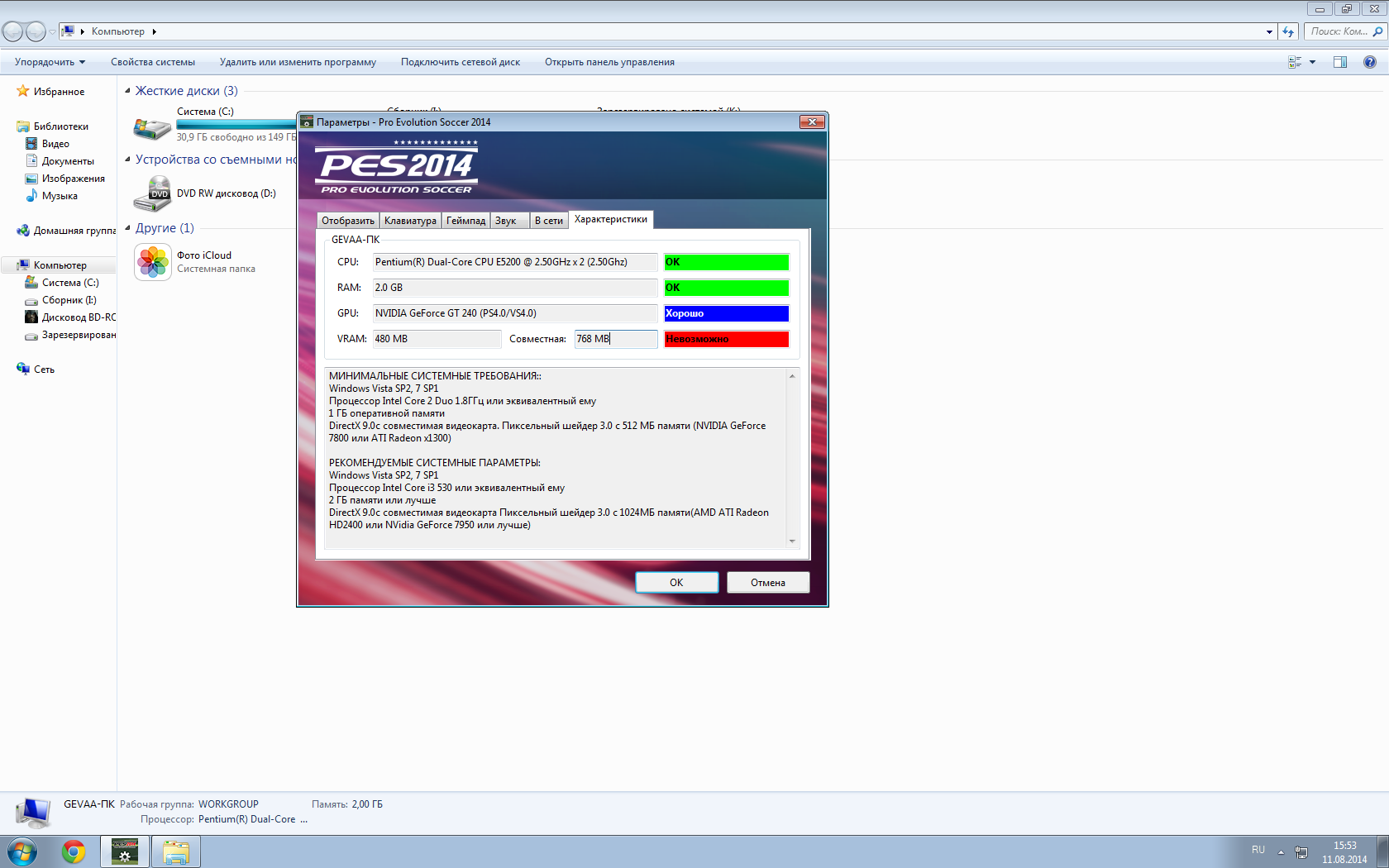Close the PES 2014 settings dialog
Screen dimensions: 1389x868
click(812, 122)
